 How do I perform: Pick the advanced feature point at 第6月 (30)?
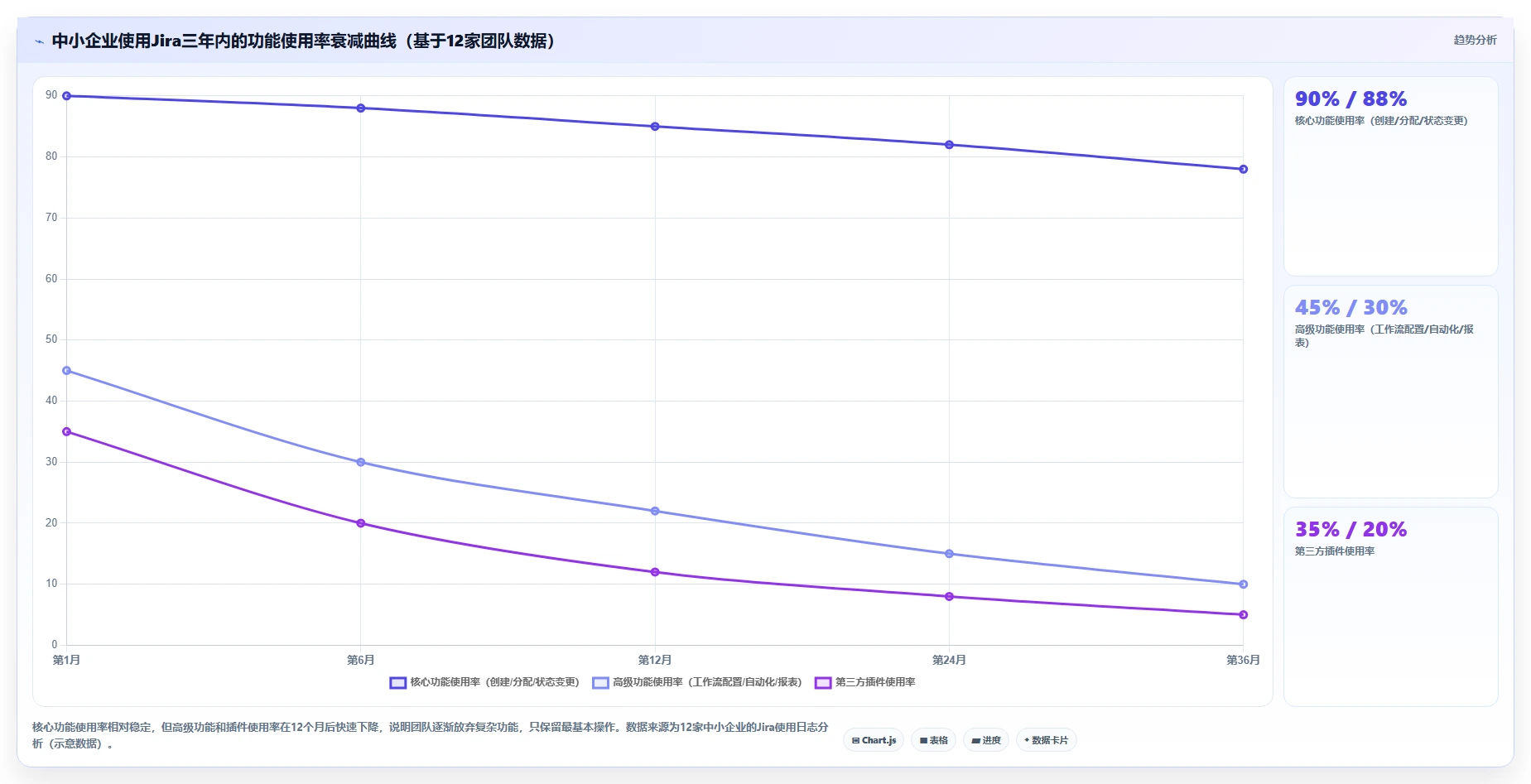[x=360, y=462]
